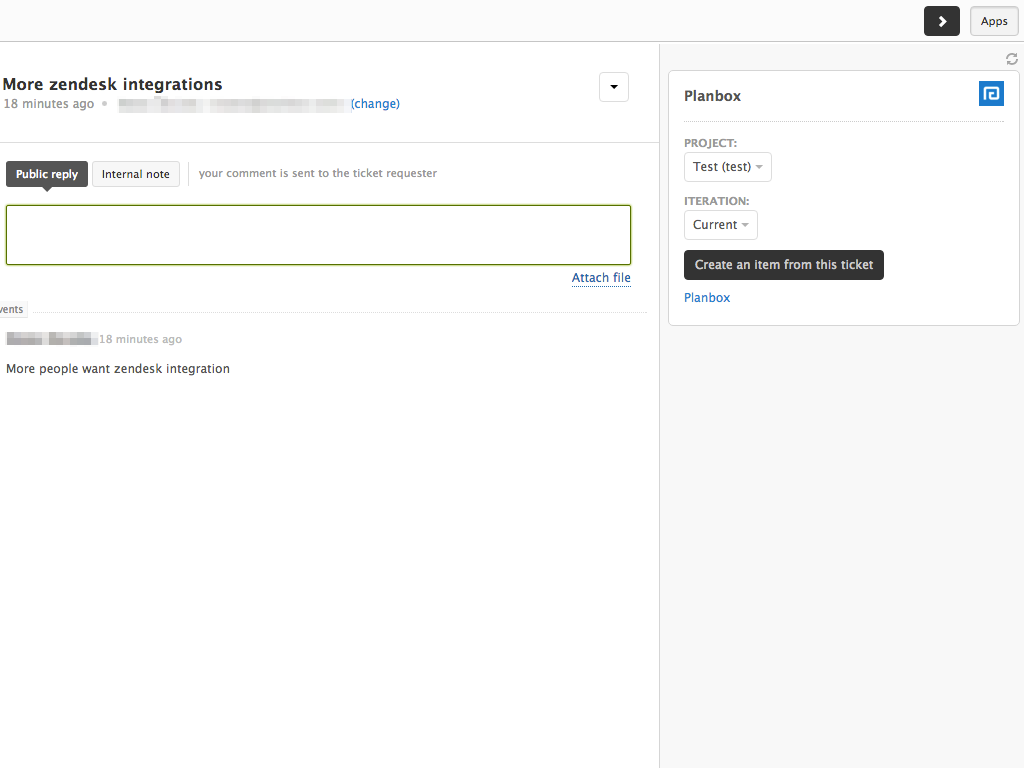Click the comment's 18 minutes ago timestamp
The image size is (1024, 768).
(141, 340)
